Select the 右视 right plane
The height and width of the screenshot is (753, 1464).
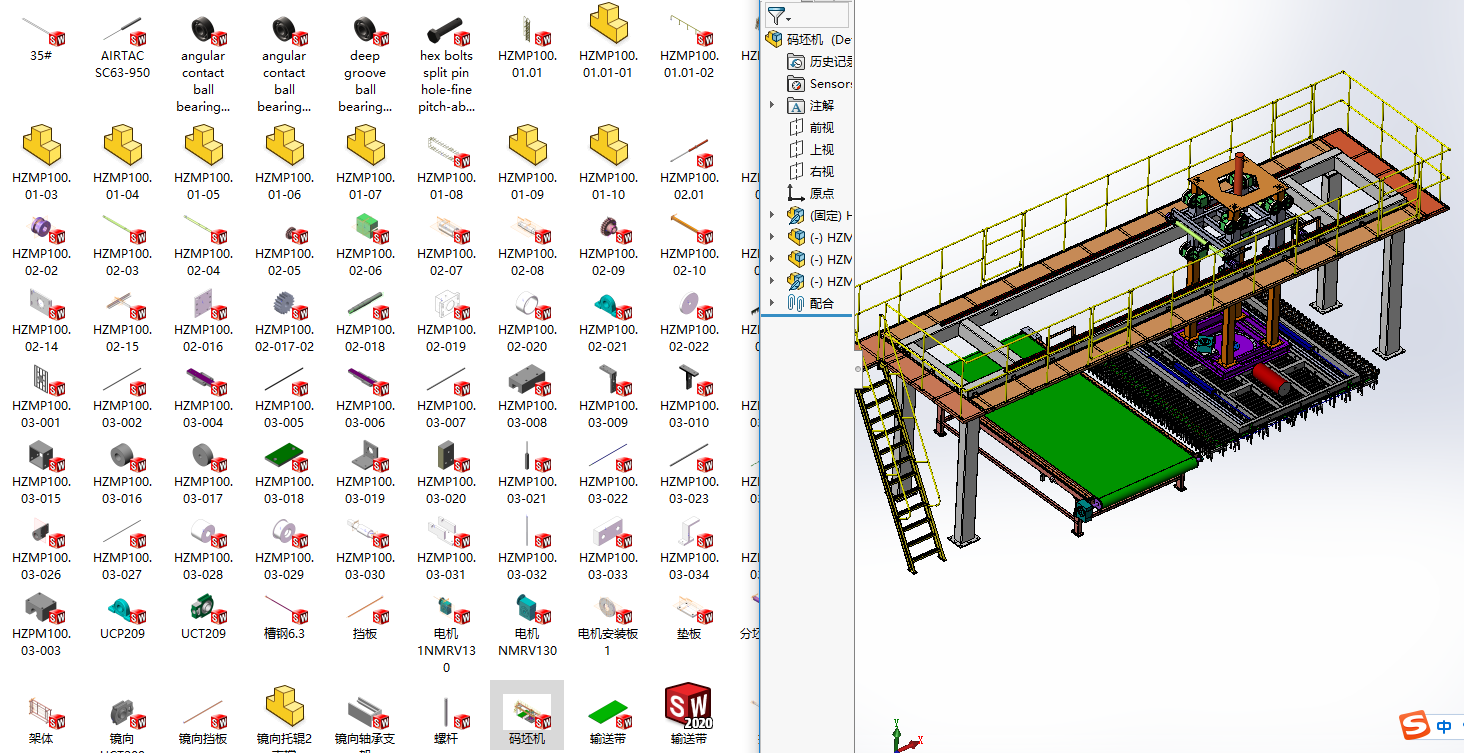pos(811,171)
